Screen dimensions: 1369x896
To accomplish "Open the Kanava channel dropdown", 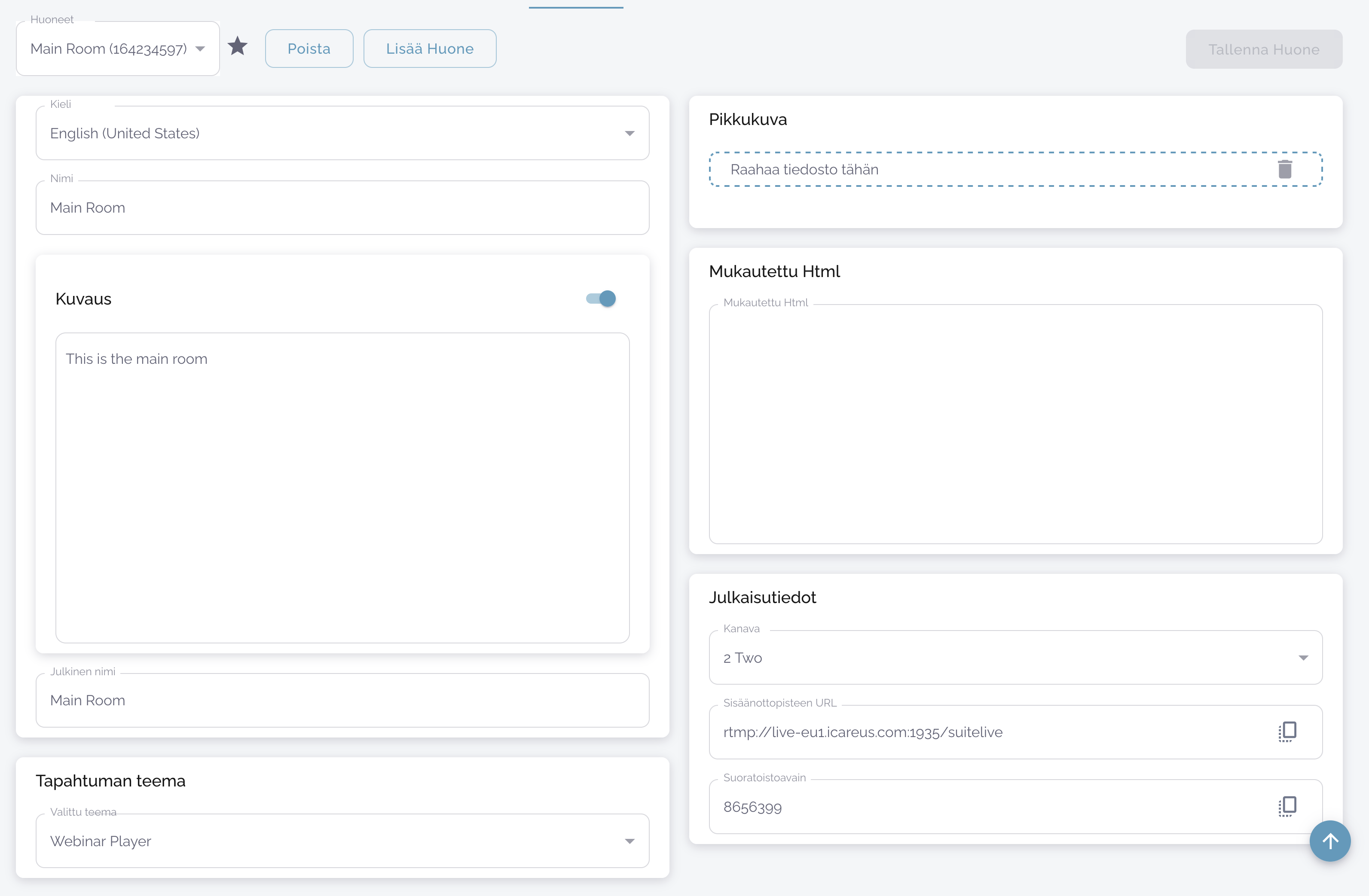I will tap(1015, 657).
